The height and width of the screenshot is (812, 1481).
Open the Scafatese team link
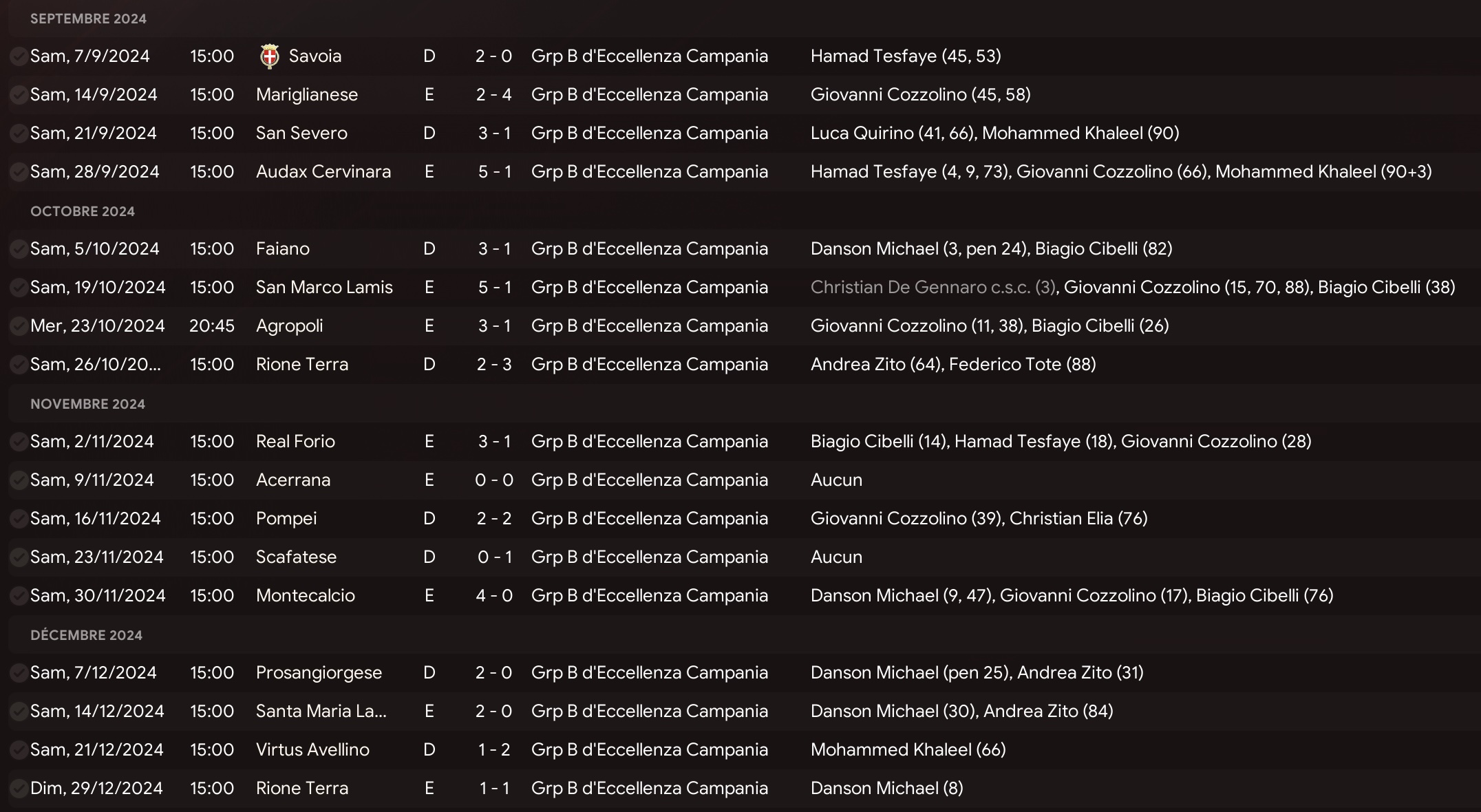point(296,557)
